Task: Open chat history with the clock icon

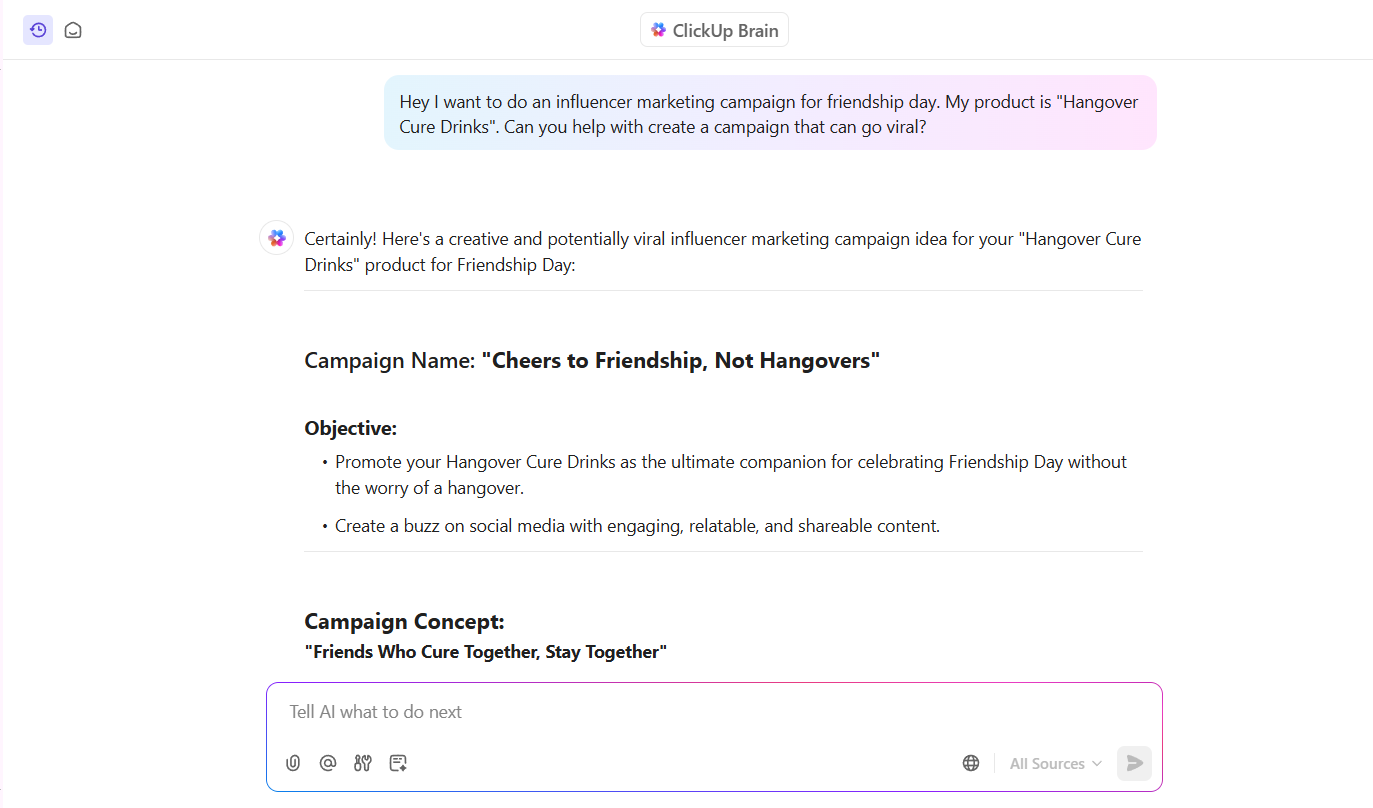Action: pos(38,30)
